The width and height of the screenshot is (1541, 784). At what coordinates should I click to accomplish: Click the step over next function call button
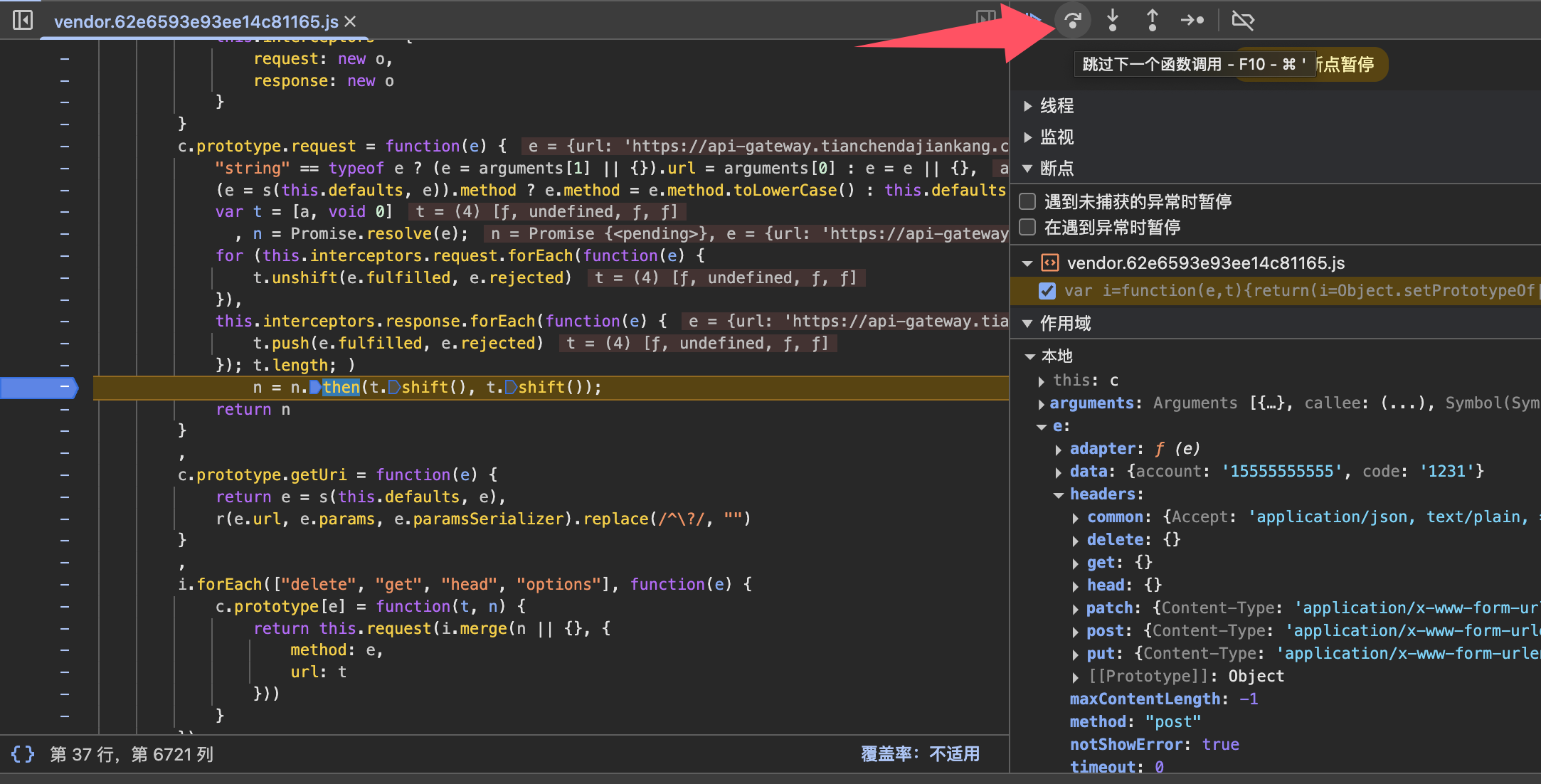click(x=1073, y=20)
